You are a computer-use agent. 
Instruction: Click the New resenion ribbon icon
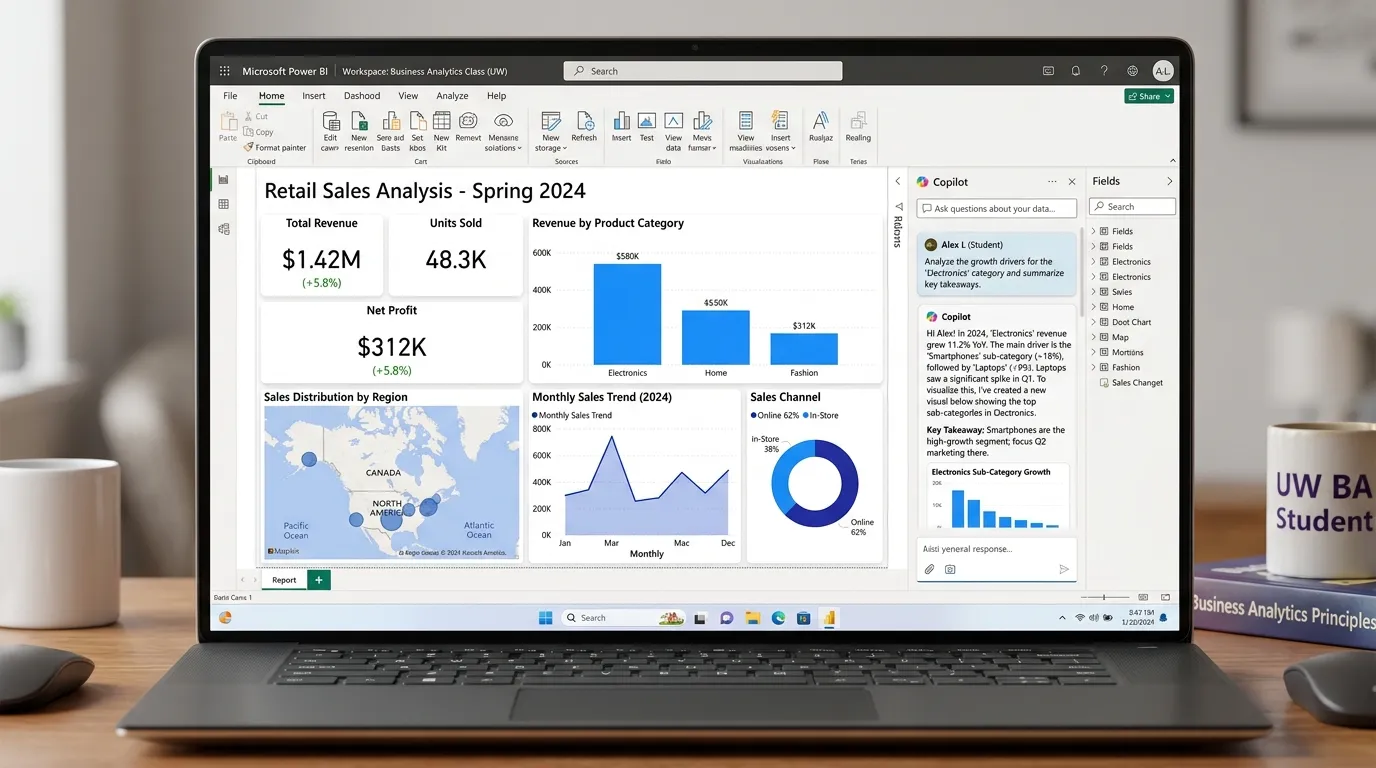coord(359,121)
